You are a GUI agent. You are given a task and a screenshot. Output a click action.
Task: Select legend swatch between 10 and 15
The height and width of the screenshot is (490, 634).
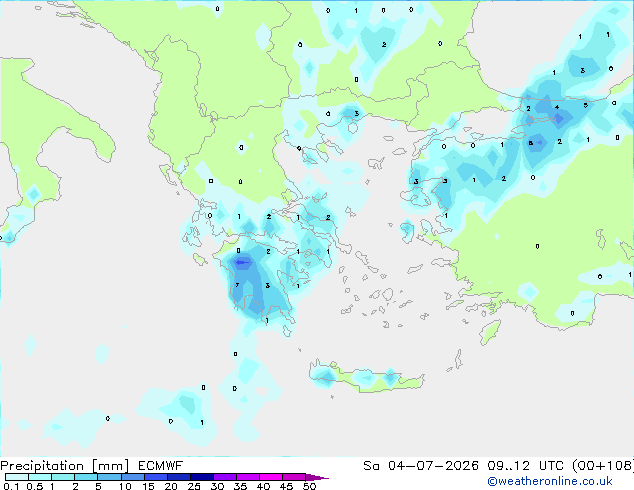tap(132, 477)
